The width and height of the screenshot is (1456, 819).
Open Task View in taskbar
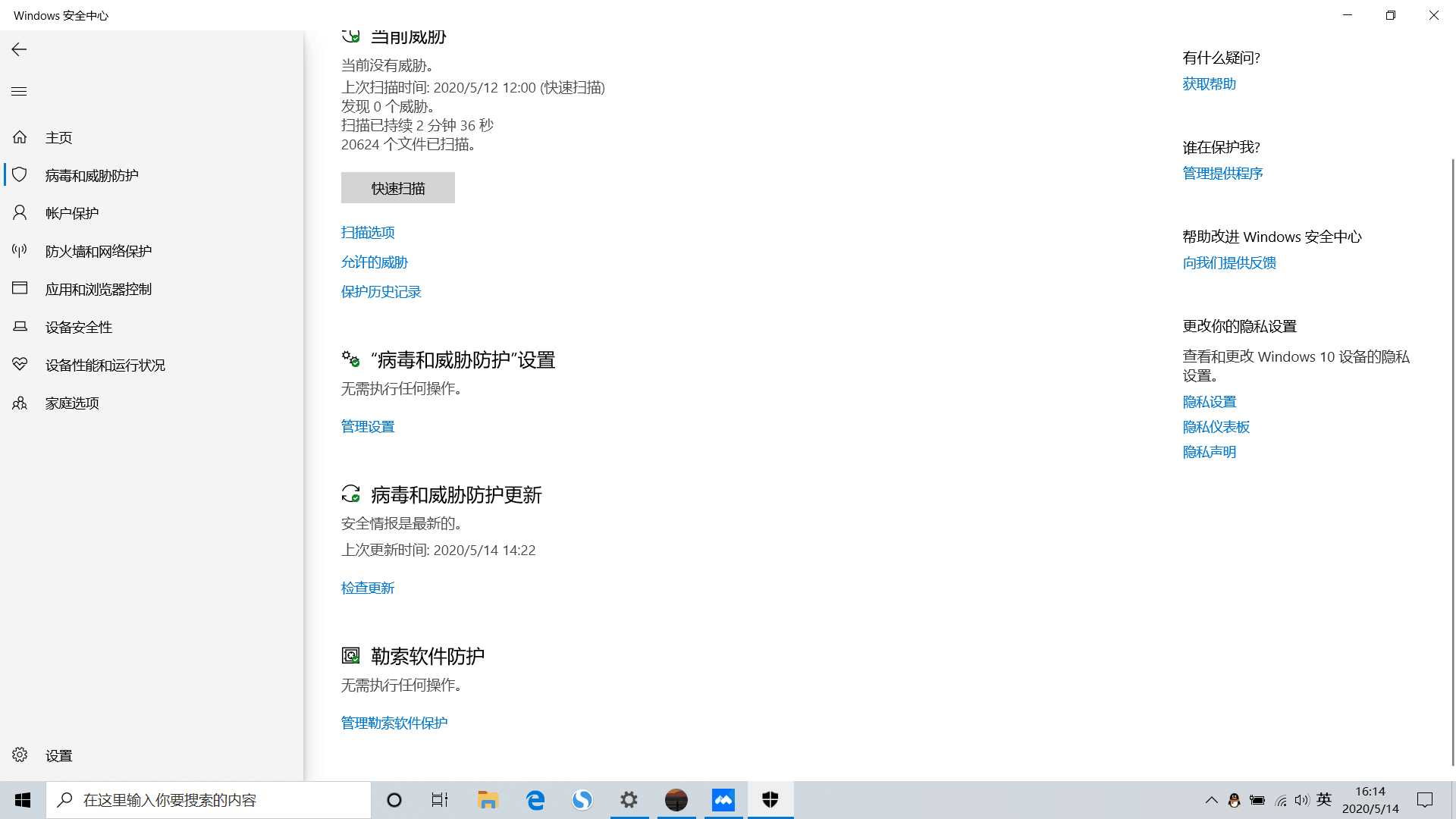[x=440, y=800]
